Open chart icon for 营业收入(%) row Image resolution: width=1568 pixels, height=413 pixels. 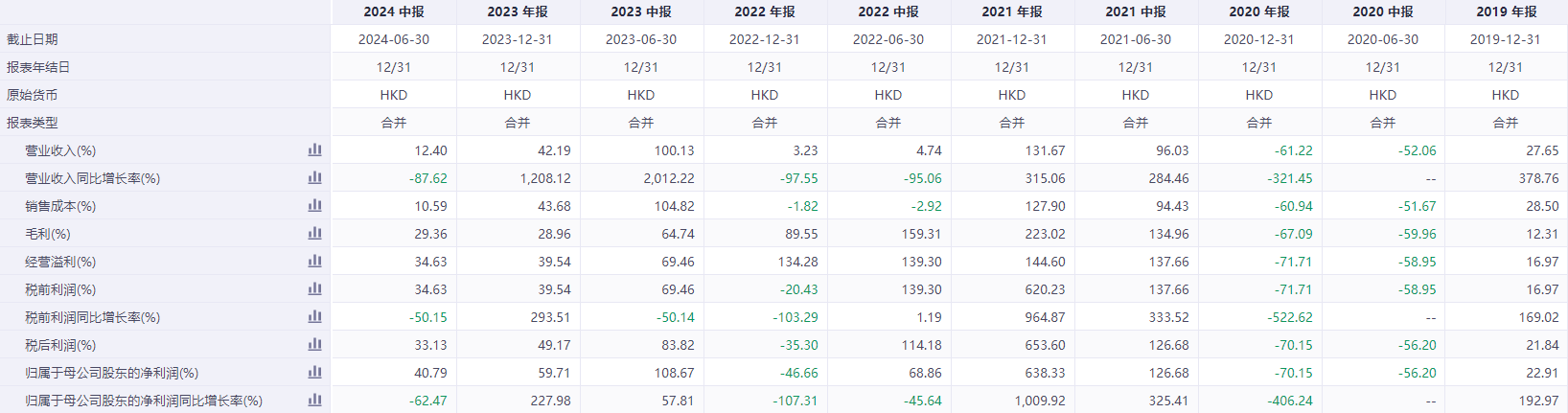[314, 150]
